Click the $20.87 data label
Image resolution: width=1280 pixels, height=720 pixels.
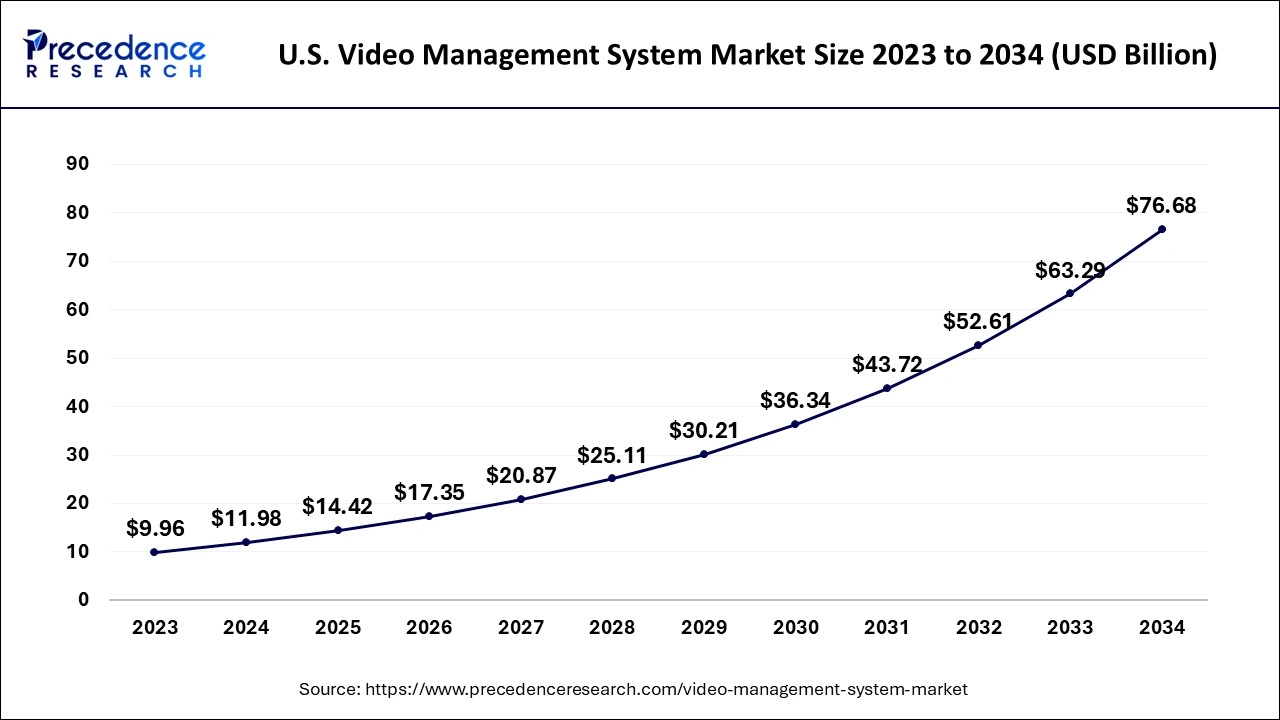[521, 476]
